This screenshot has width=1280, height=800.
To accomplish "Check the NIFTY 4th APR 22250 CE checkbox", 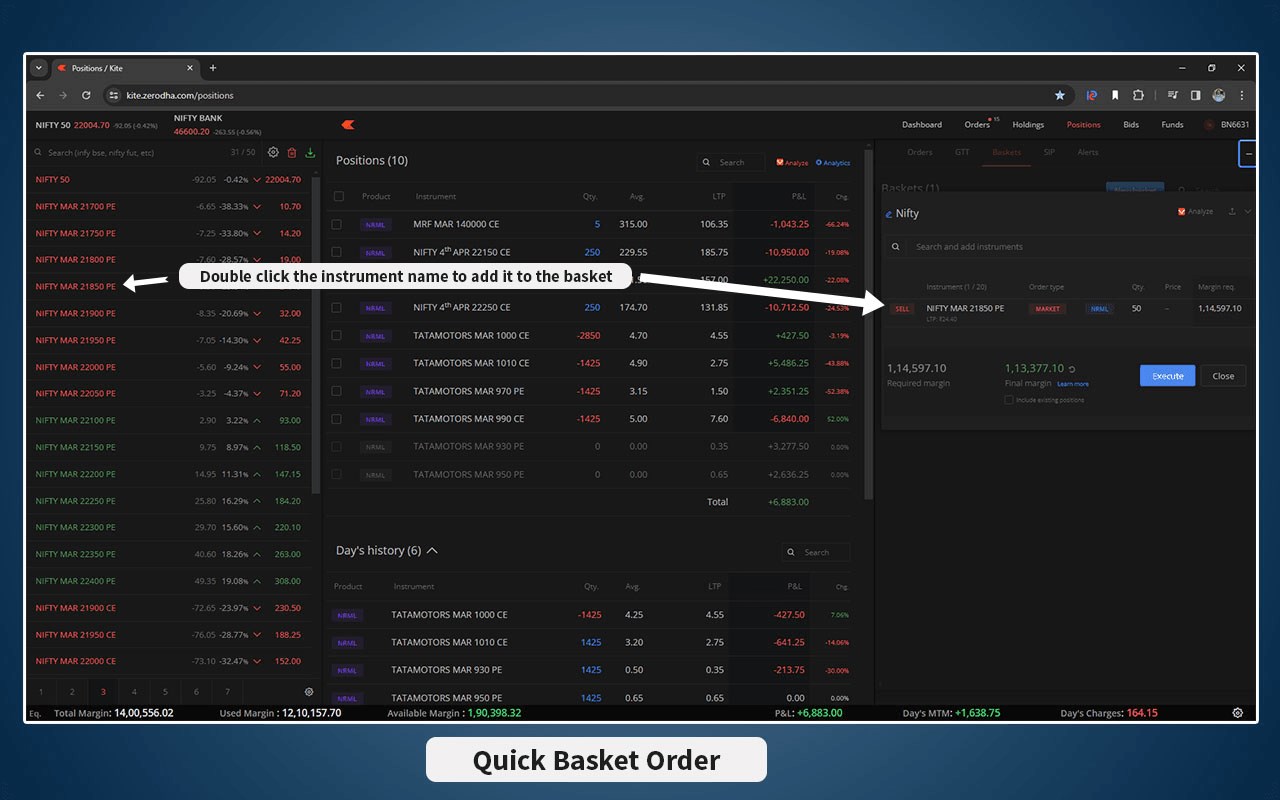I will (337, 307).
